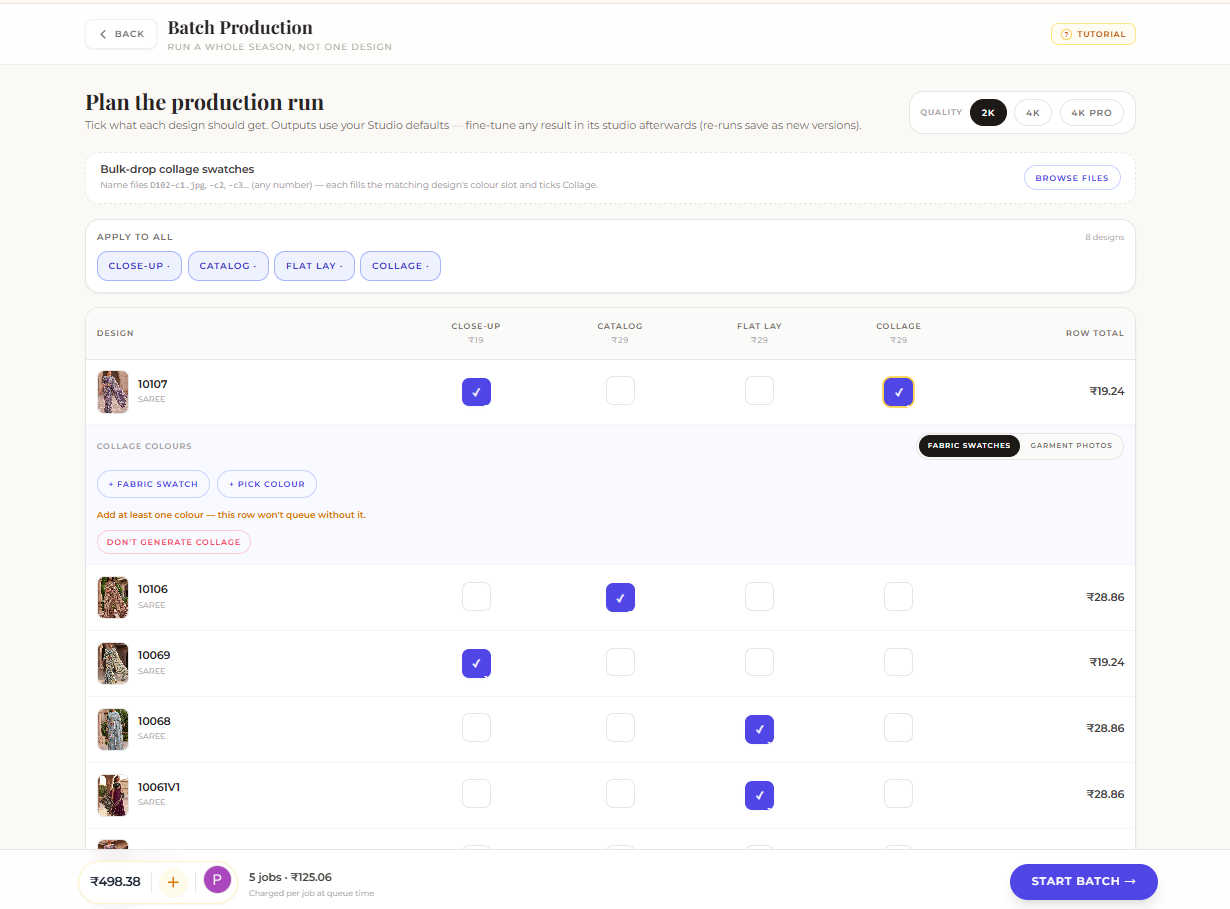Set quality to 4K Pro
Image resolution: width=1230 pixels, height=909 pixels.
1091,113
